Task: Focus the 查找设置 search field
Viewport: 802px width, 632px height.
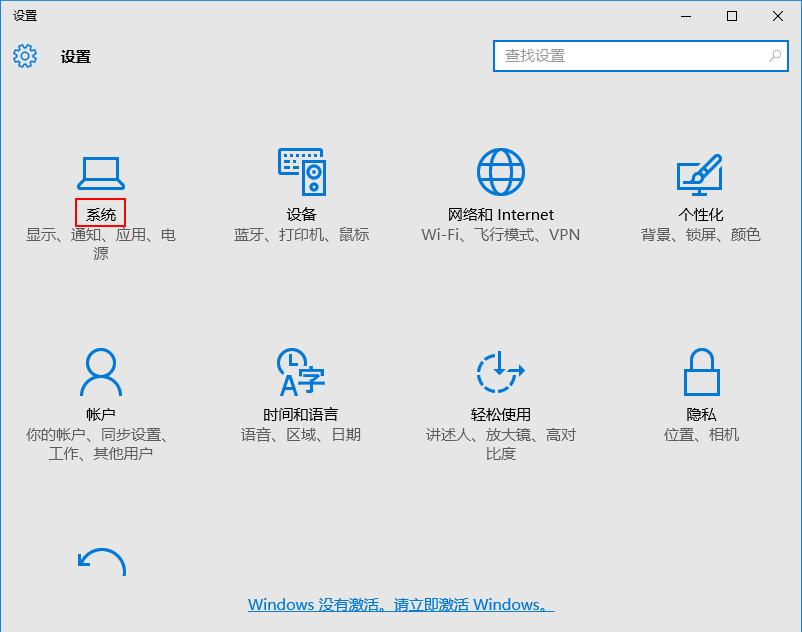Action: pyautogui.click(x=640, y=56)
